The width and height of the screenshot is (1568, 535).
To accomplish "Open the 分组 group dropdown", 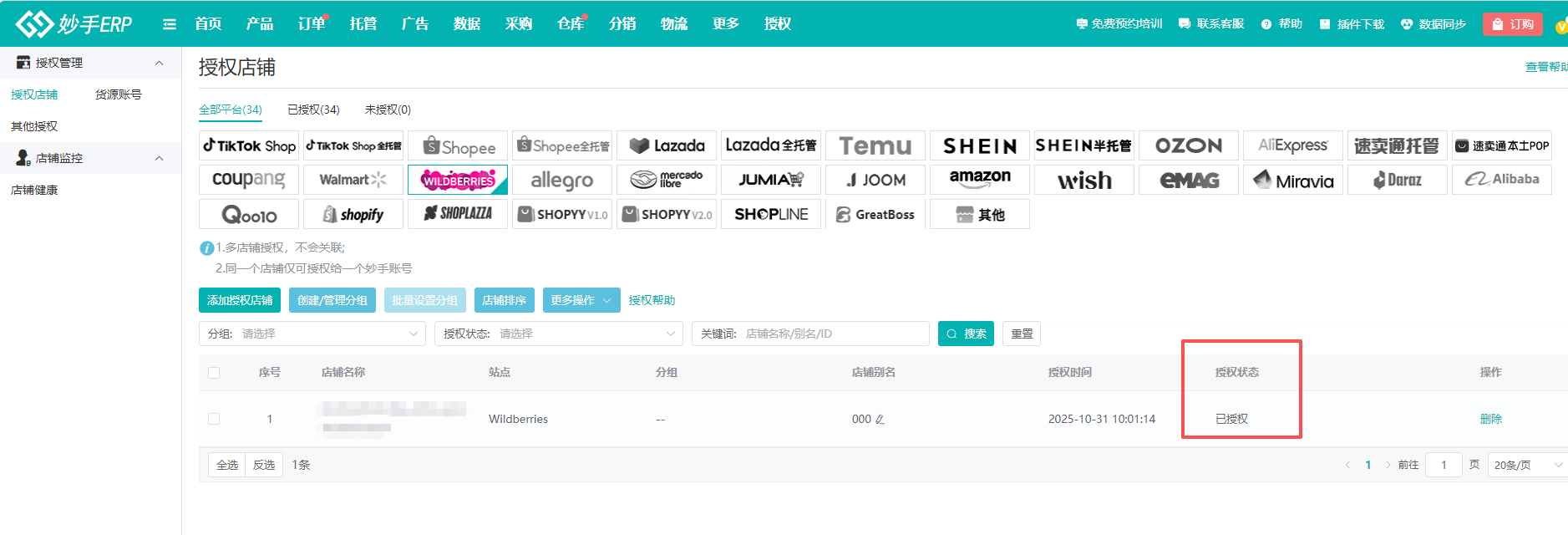I will tap(312, 334).
